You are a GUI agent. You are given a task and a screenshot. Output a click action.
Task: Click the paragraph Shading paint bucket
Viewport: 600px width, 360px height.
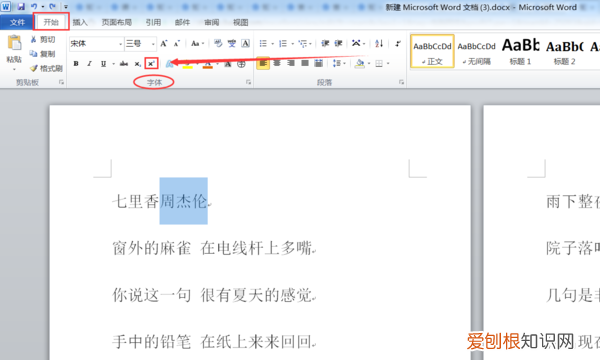pyautogui.click(x=359, y=63)
